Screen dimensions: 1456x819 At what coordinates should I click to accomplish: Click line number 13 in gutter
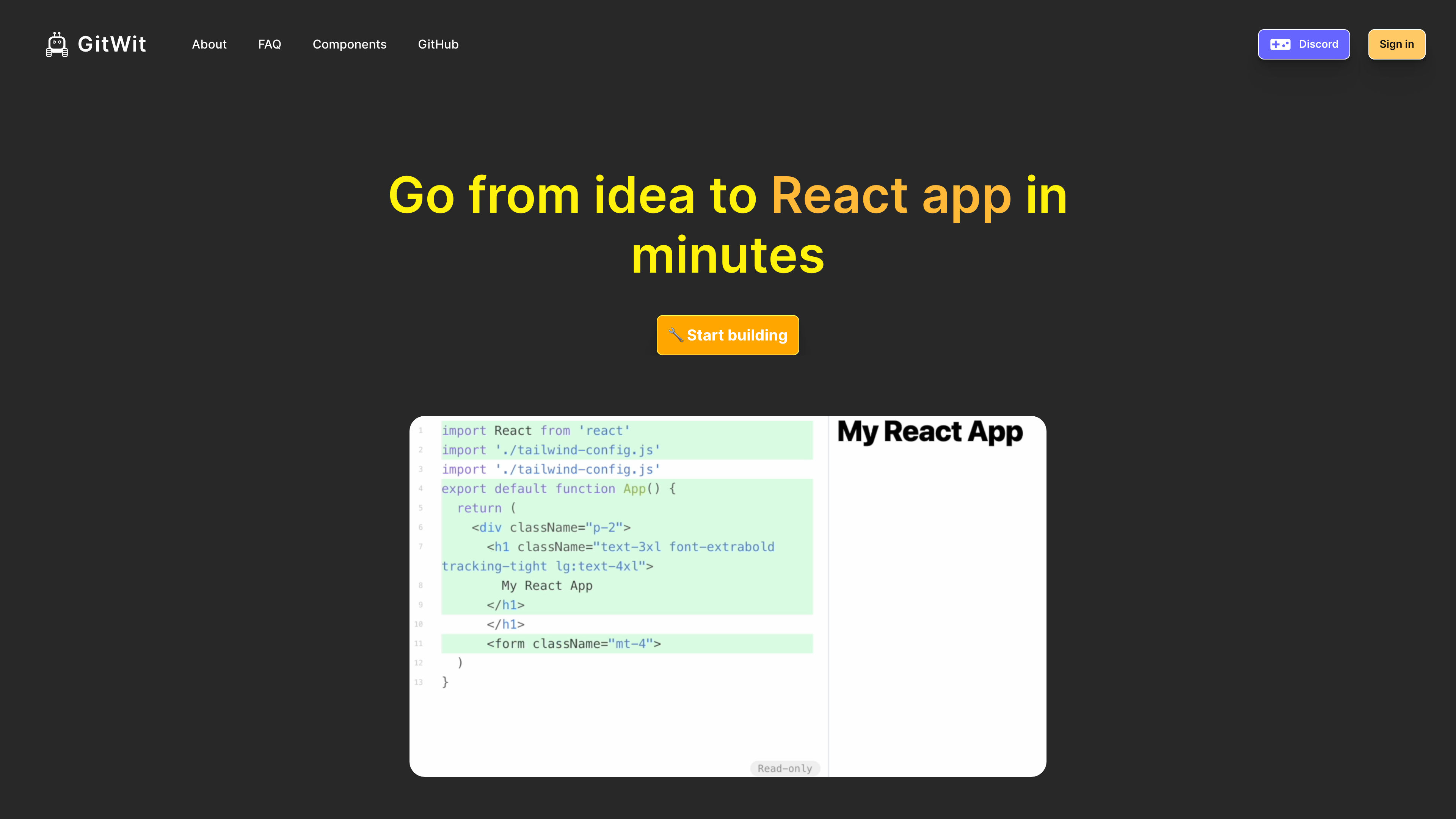point(418,682)
